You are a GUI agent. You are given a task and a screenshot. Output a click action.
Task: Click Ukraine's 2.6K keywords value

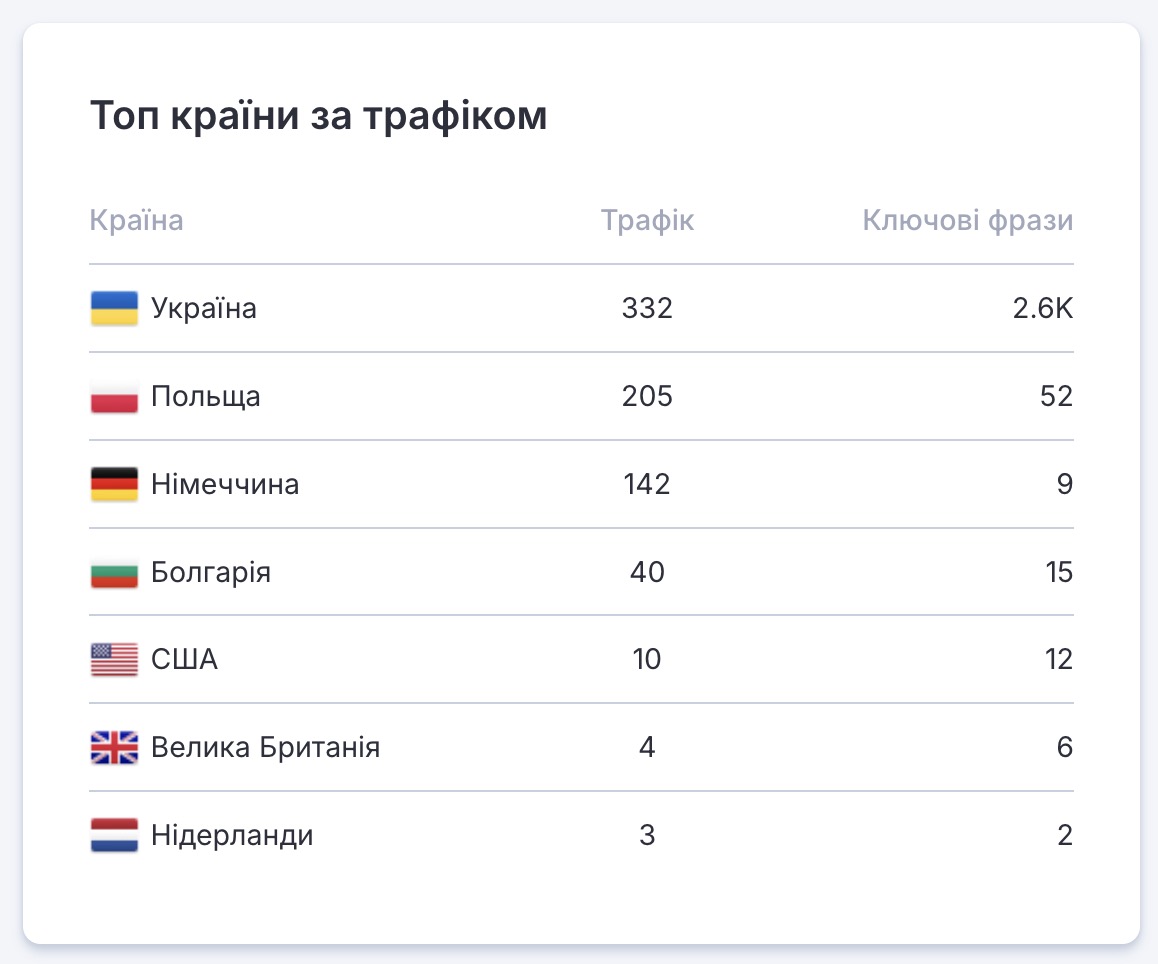pos(1042,308)
